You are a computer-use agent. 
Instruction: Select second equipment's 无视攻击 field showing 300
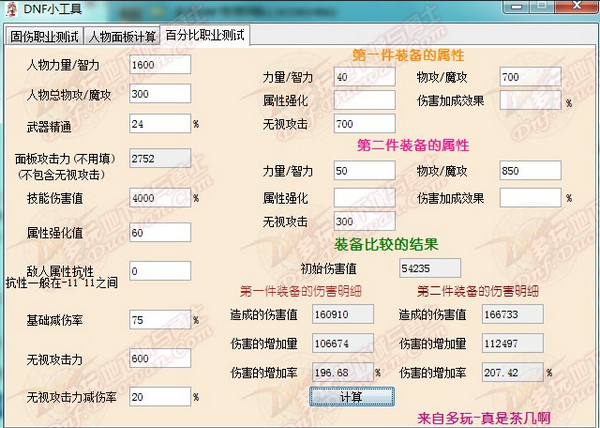point(364,221)
